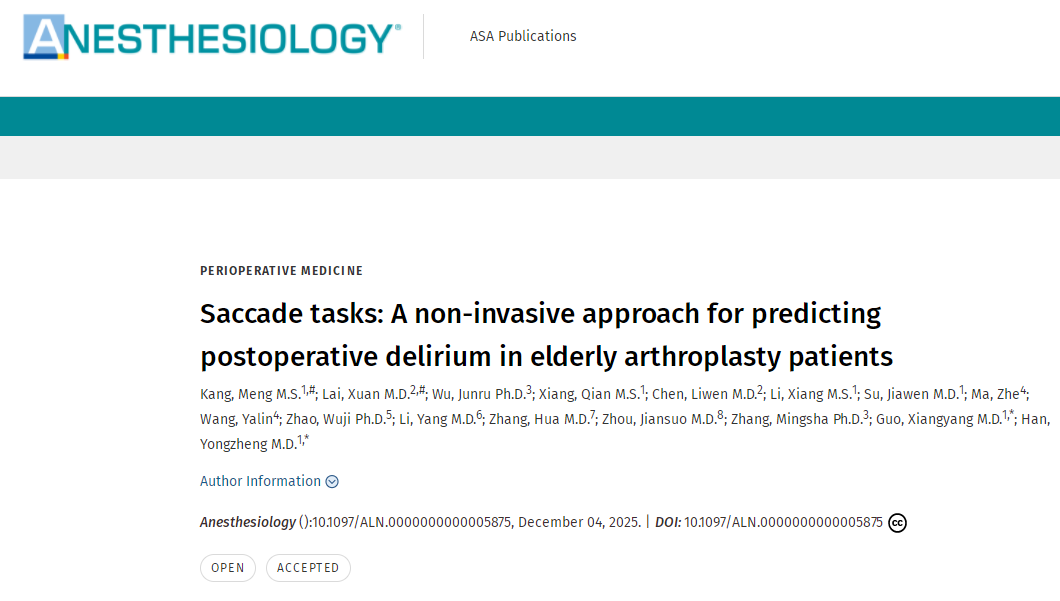Screen dimensions: 1060x601
Task: Open ASA Publications link
Action: tap(523, 36)
